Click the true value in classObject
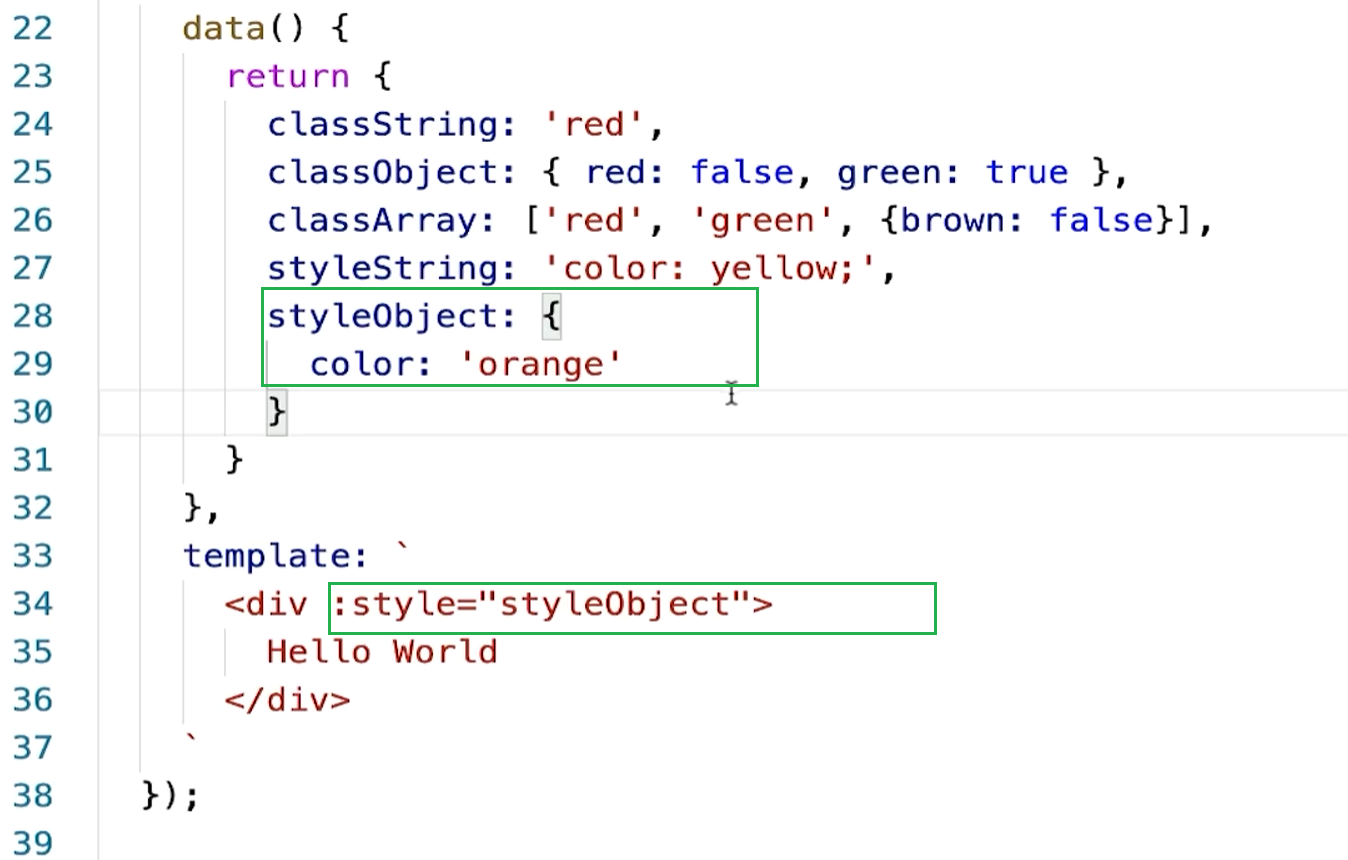This screenshot has height=860, width=1348. 1027,172
